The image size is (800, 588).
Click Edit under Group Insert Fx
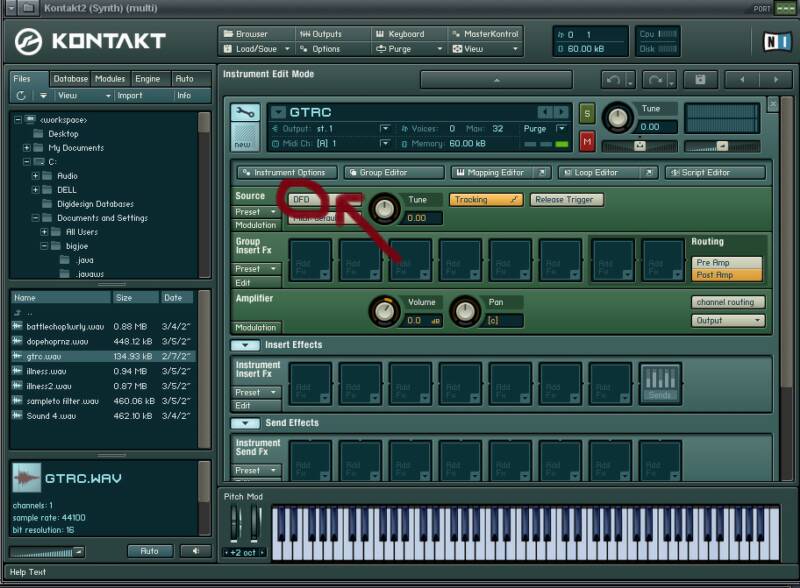coord(256,283)
